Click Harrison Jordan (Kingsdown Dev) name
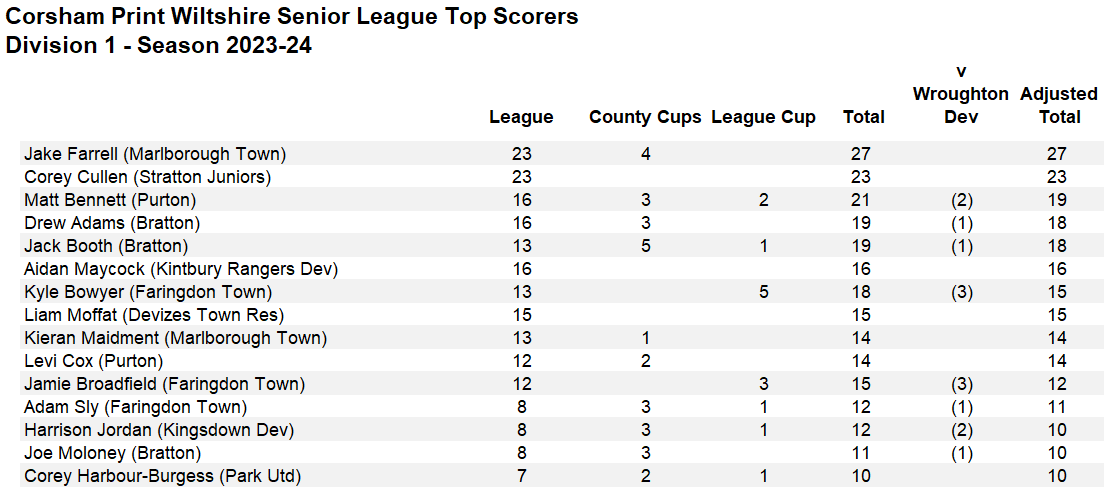1104x487 pixels. coord(159,430)
